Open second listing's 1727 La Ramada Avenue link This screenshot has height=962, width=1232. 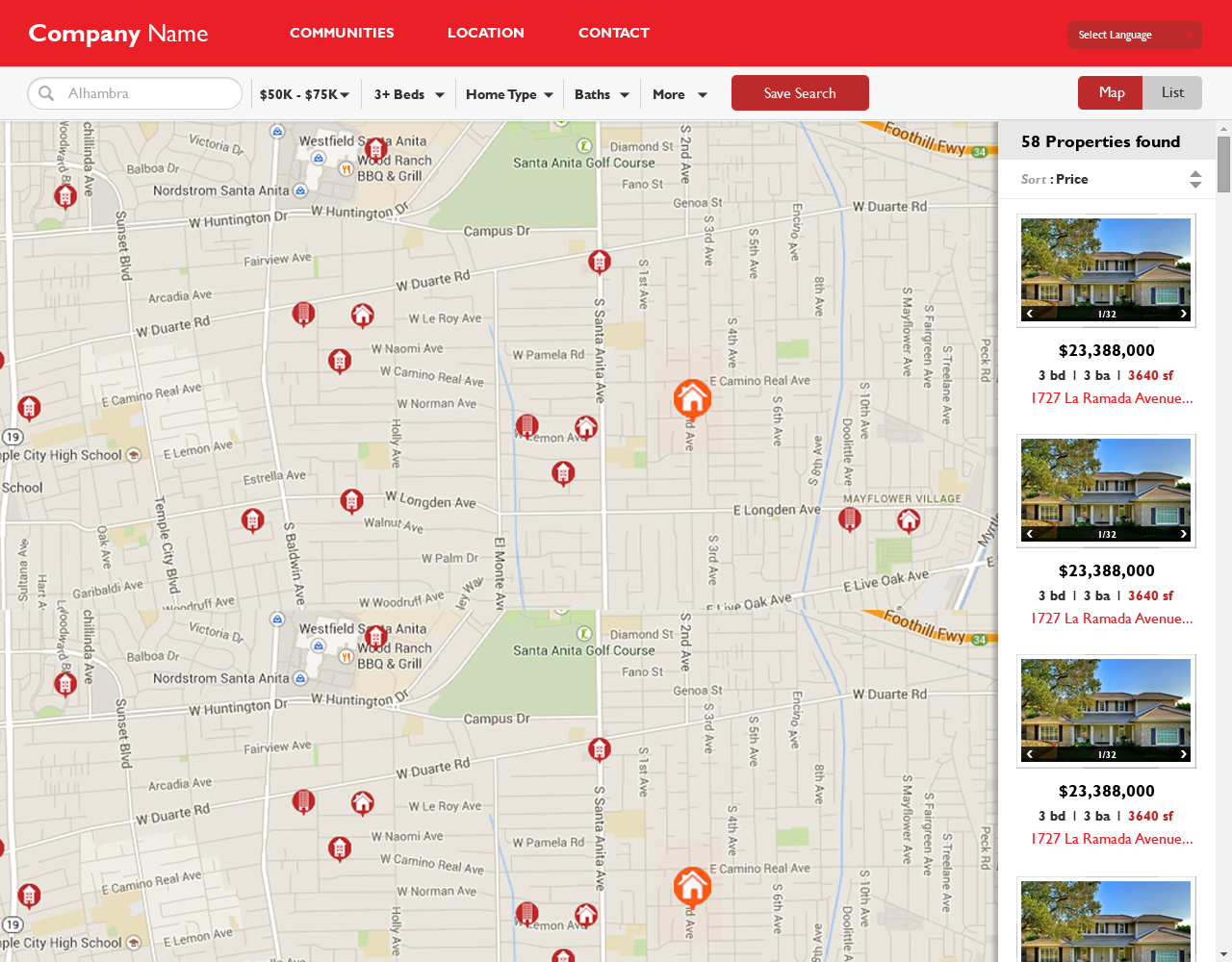[x=1112, y=619]
